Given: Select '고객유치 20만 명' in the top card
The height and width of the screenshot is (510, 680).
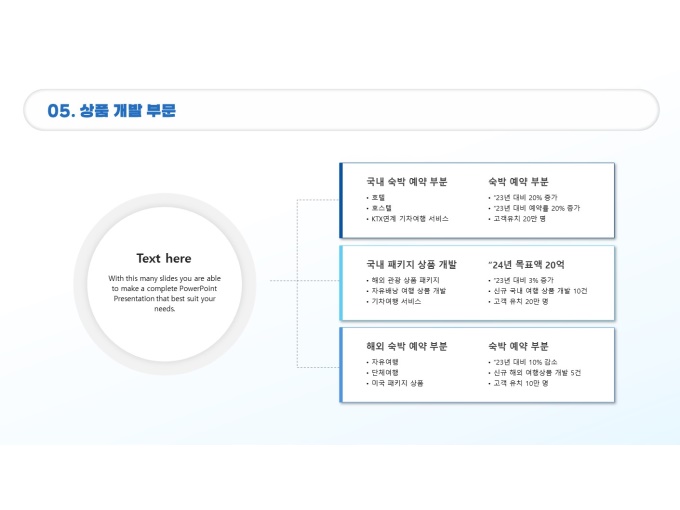Looking at the screenshot, I should coord(520,219).
